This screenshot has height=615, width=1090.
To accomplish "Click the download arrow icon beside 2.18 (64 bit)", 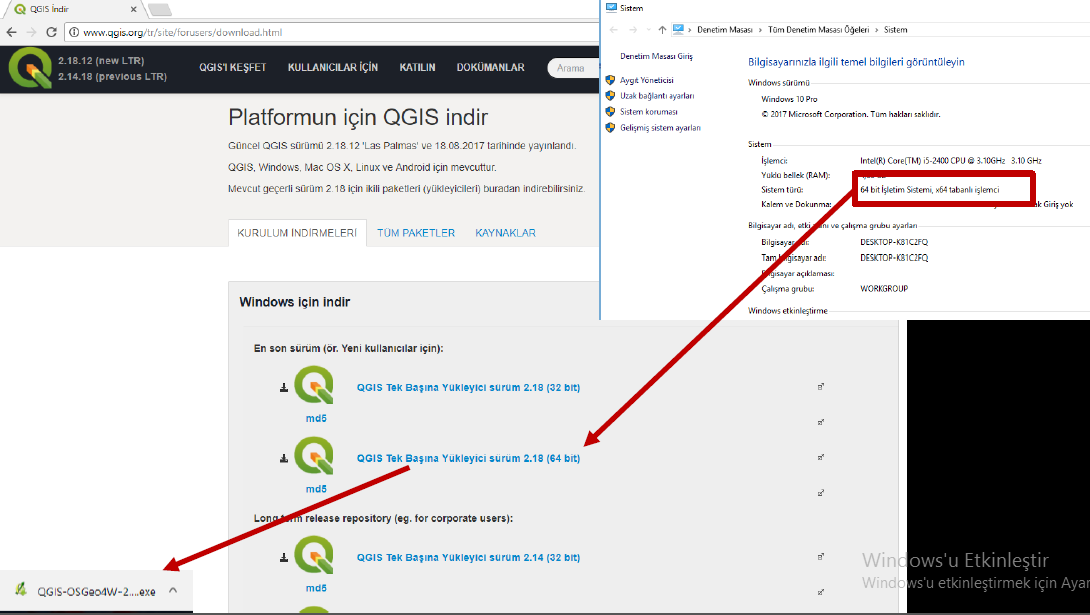I will [x=284, y=459].
